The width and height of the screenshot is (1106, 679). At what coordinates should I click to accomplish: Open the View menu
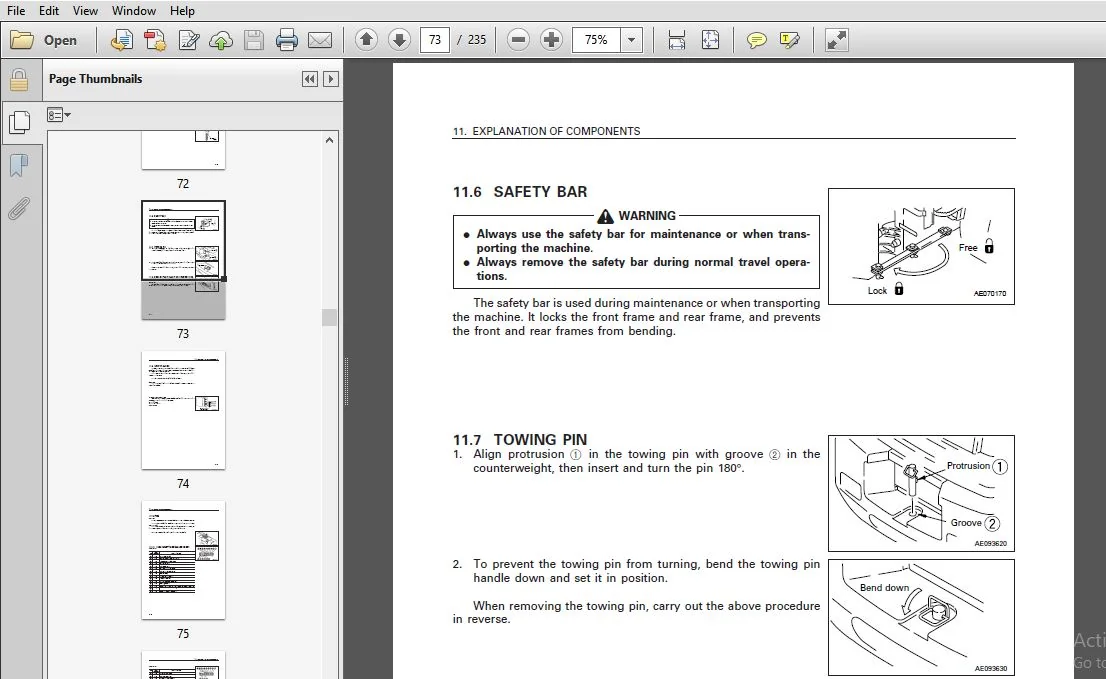coord(85,11)
